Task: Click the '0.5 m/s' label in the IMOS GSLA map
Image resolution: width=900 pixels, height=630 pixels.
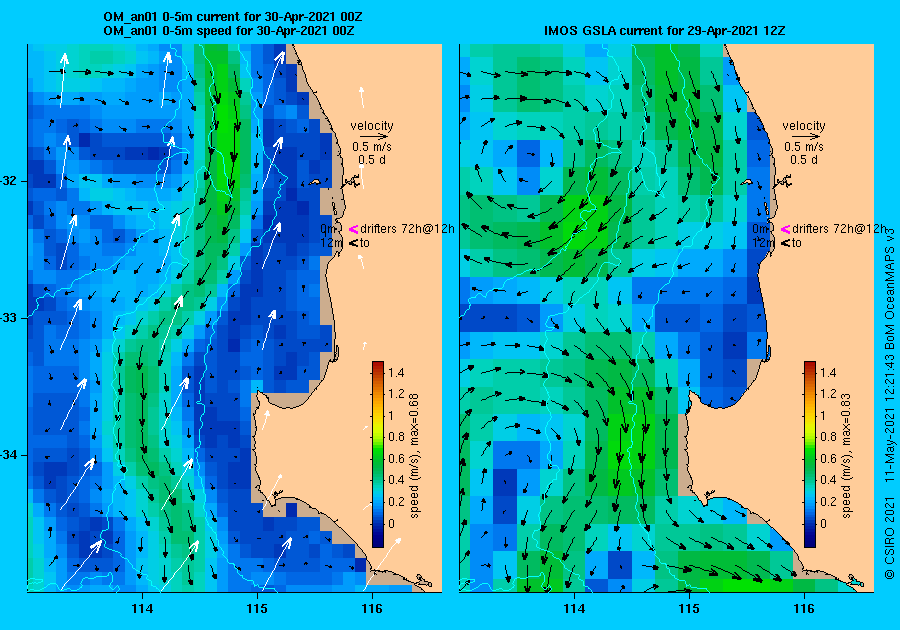Action: point(804,147)
